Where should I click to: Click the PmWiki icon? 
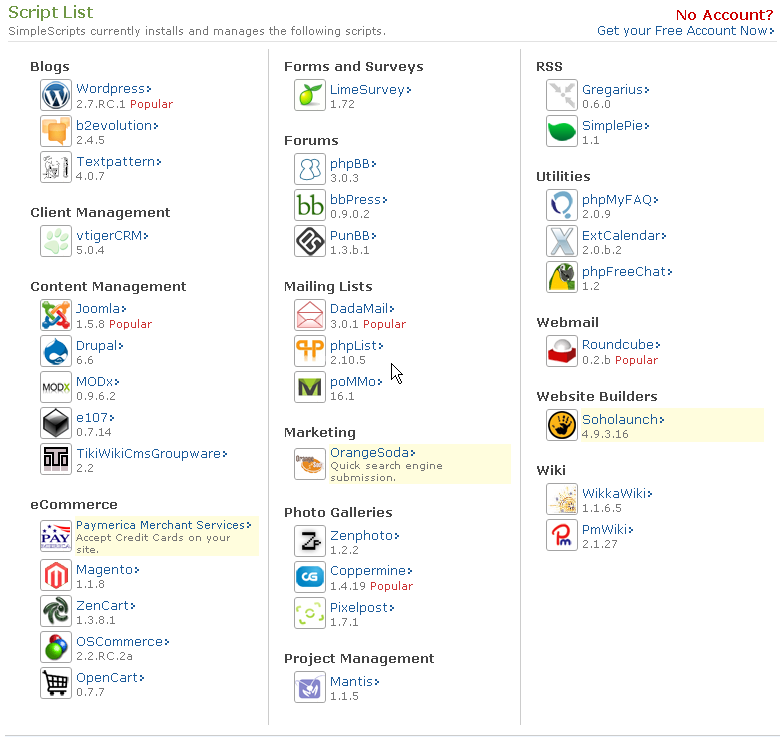click(562, 535)
